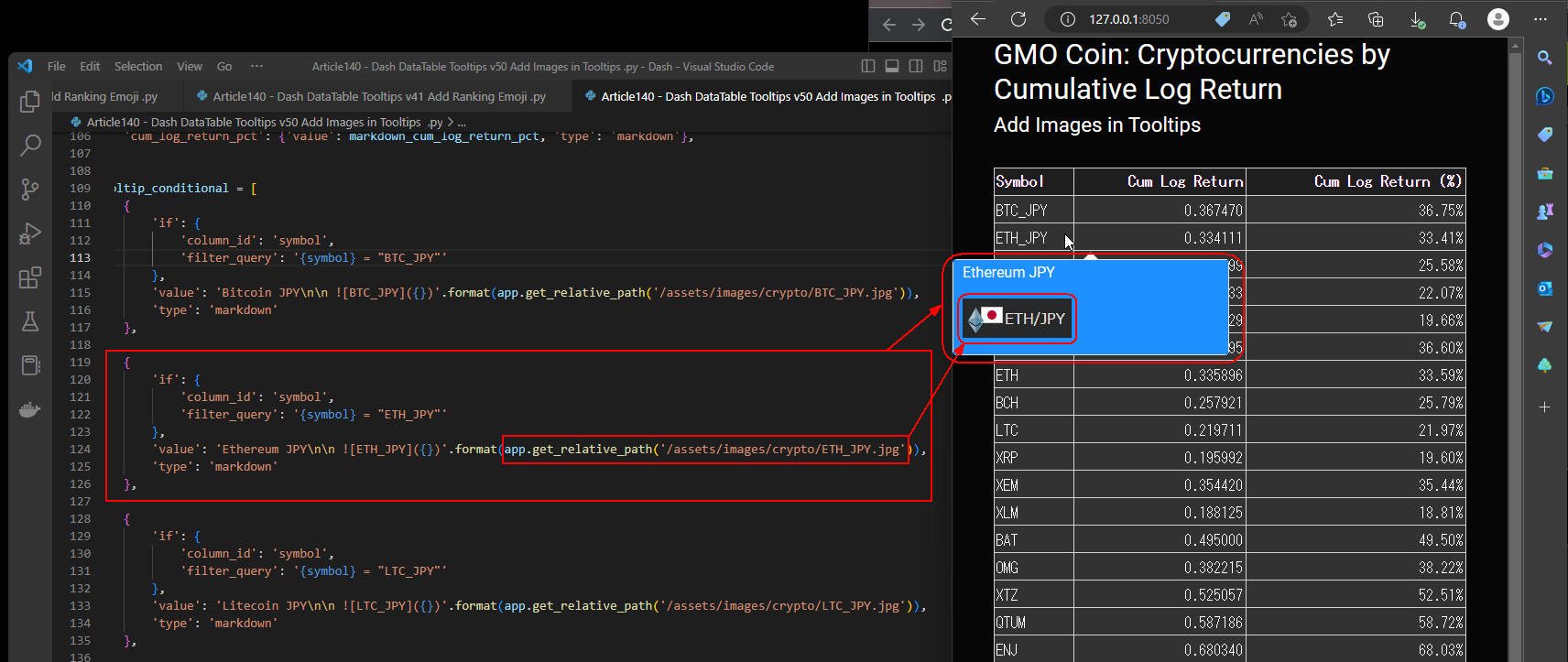This screenshot has width=1568, height=662.
Task: Toggle bottom panel layout icon
Action: (x=892, y=66)
